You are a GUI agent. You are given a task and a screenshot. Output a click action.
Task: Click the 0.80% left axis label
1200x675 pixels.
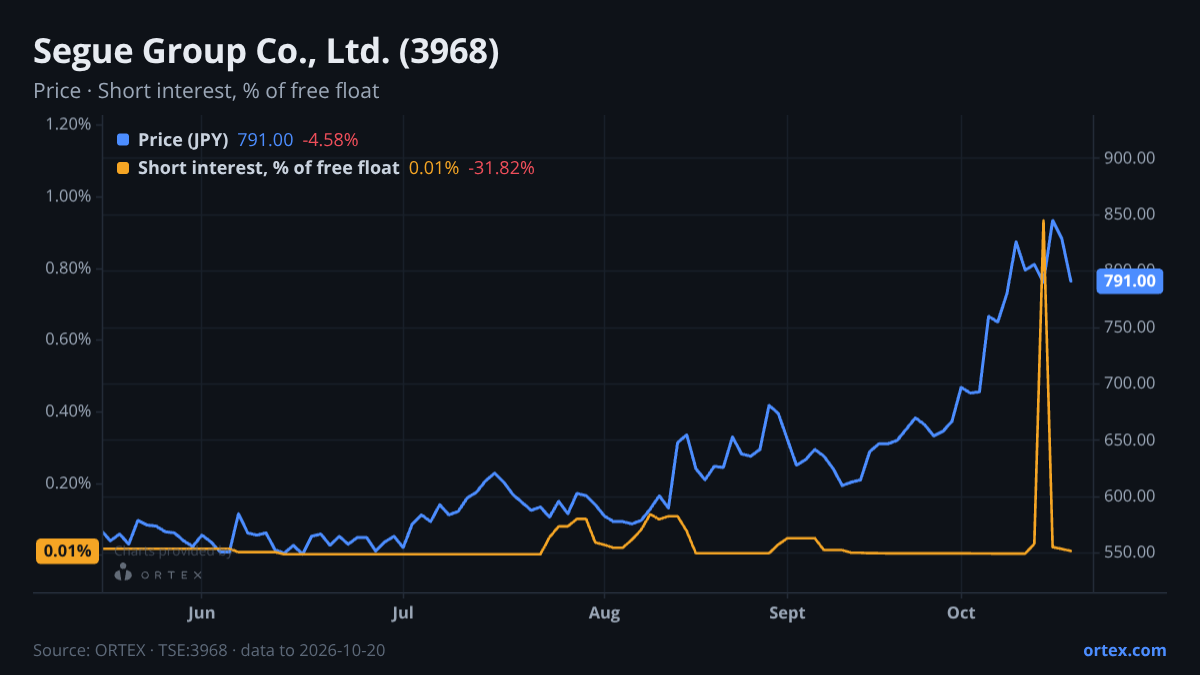point(68,268)
